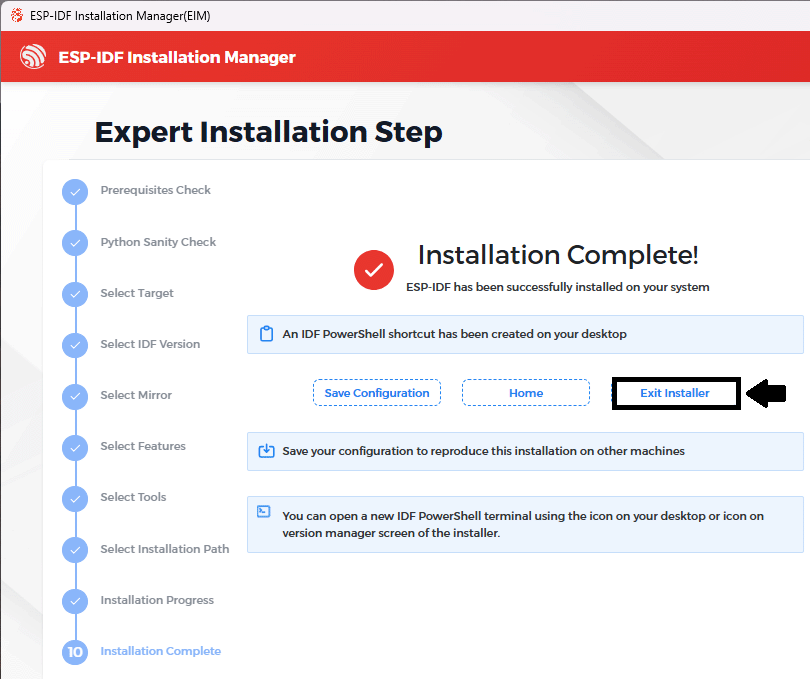Select the Select Mirror step label
The image size is (810, 679).
136,395
